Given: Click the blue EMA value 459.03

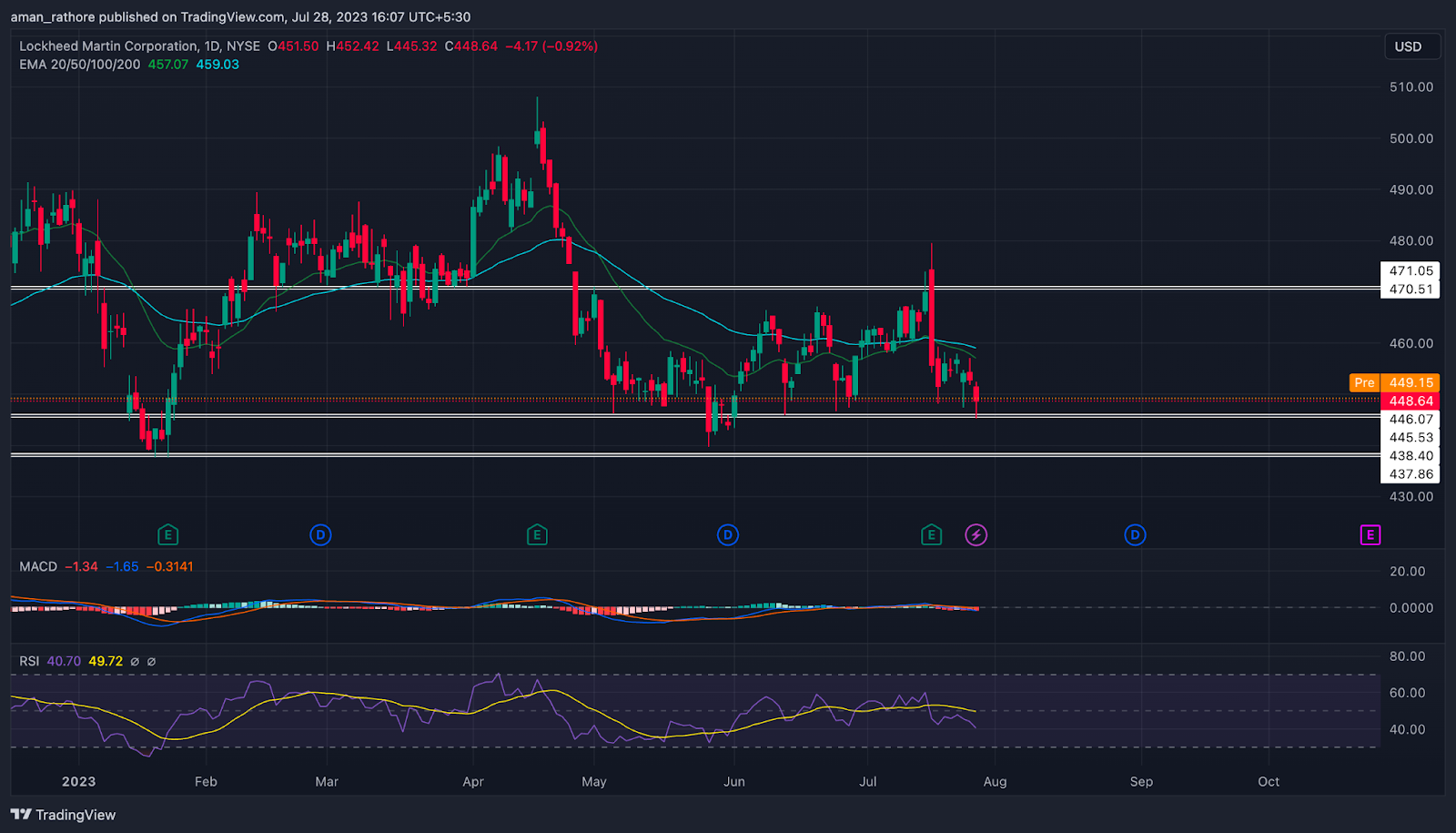Looking at the screenshot, I should point(217,65).
